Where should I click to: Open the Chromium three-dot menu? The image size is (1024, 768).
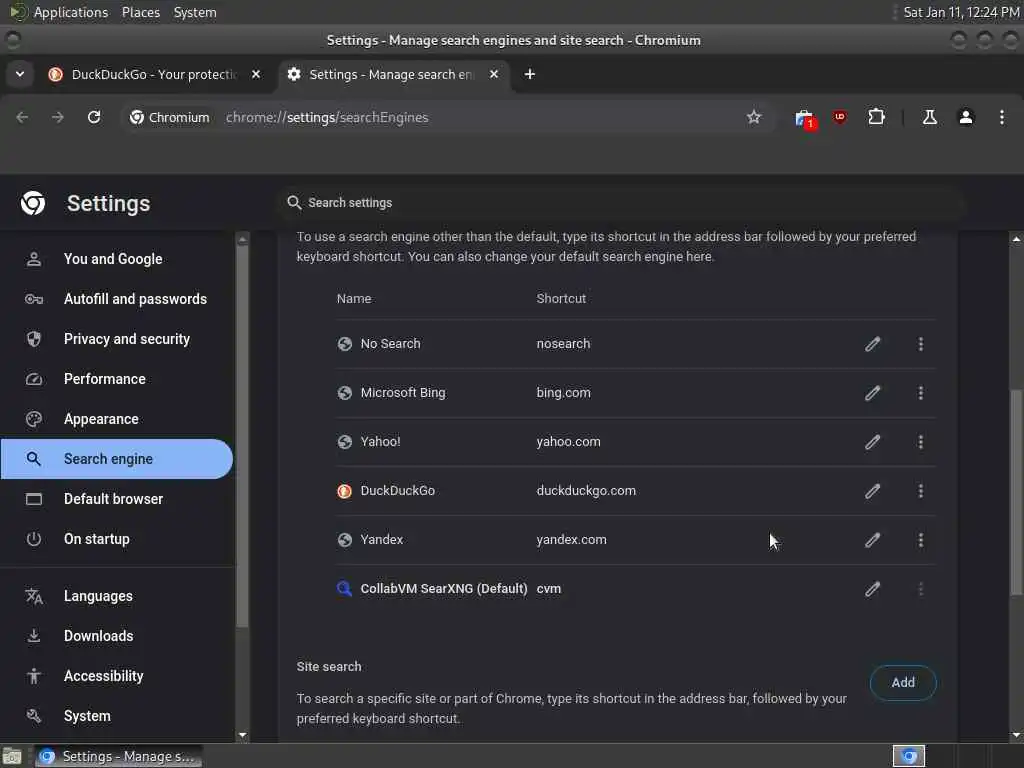point(1002,117)
